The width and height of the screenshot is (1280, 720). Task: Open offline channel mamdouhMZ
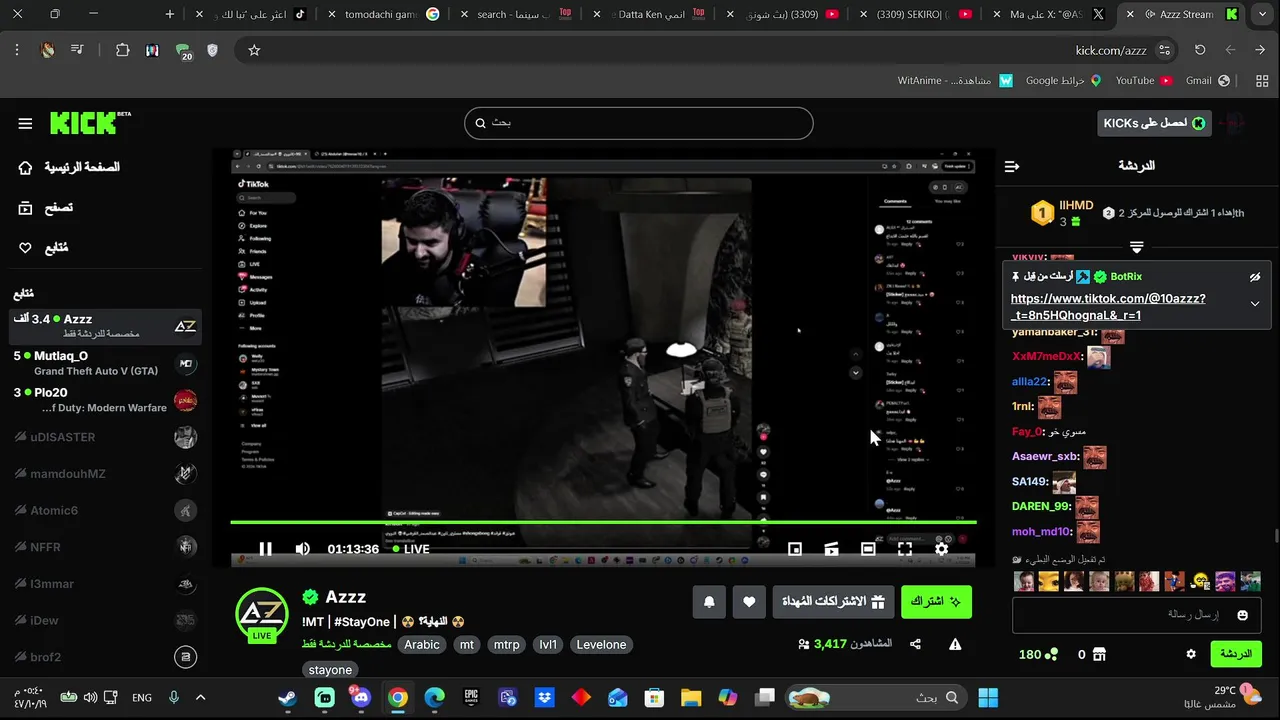click(x=104, y=473)
